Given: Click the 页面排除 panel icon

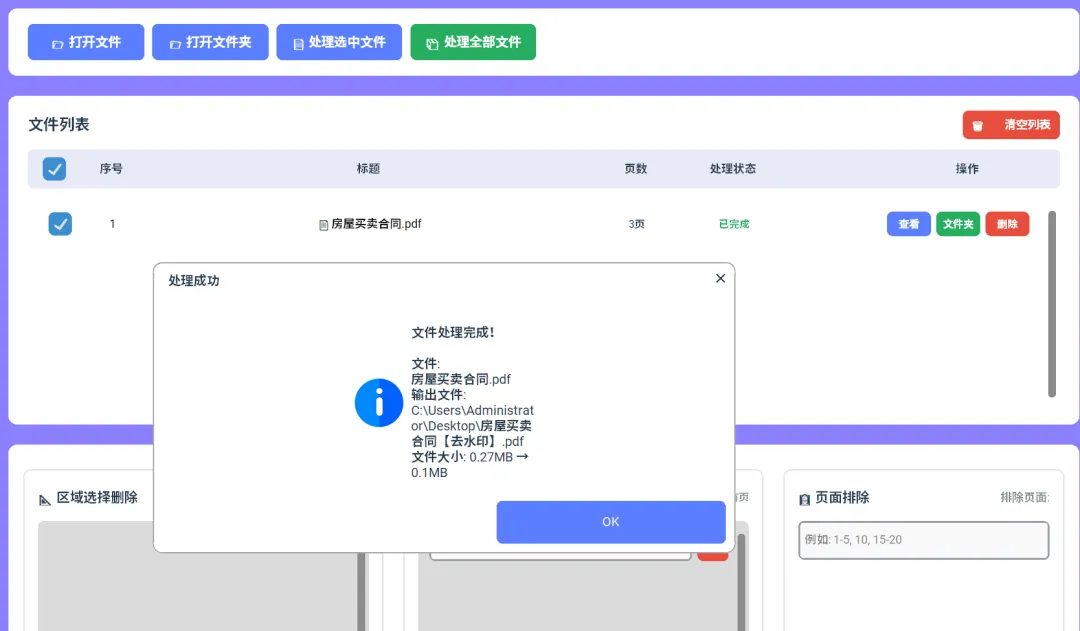Looking at the screenshot, I should [804, 499].
